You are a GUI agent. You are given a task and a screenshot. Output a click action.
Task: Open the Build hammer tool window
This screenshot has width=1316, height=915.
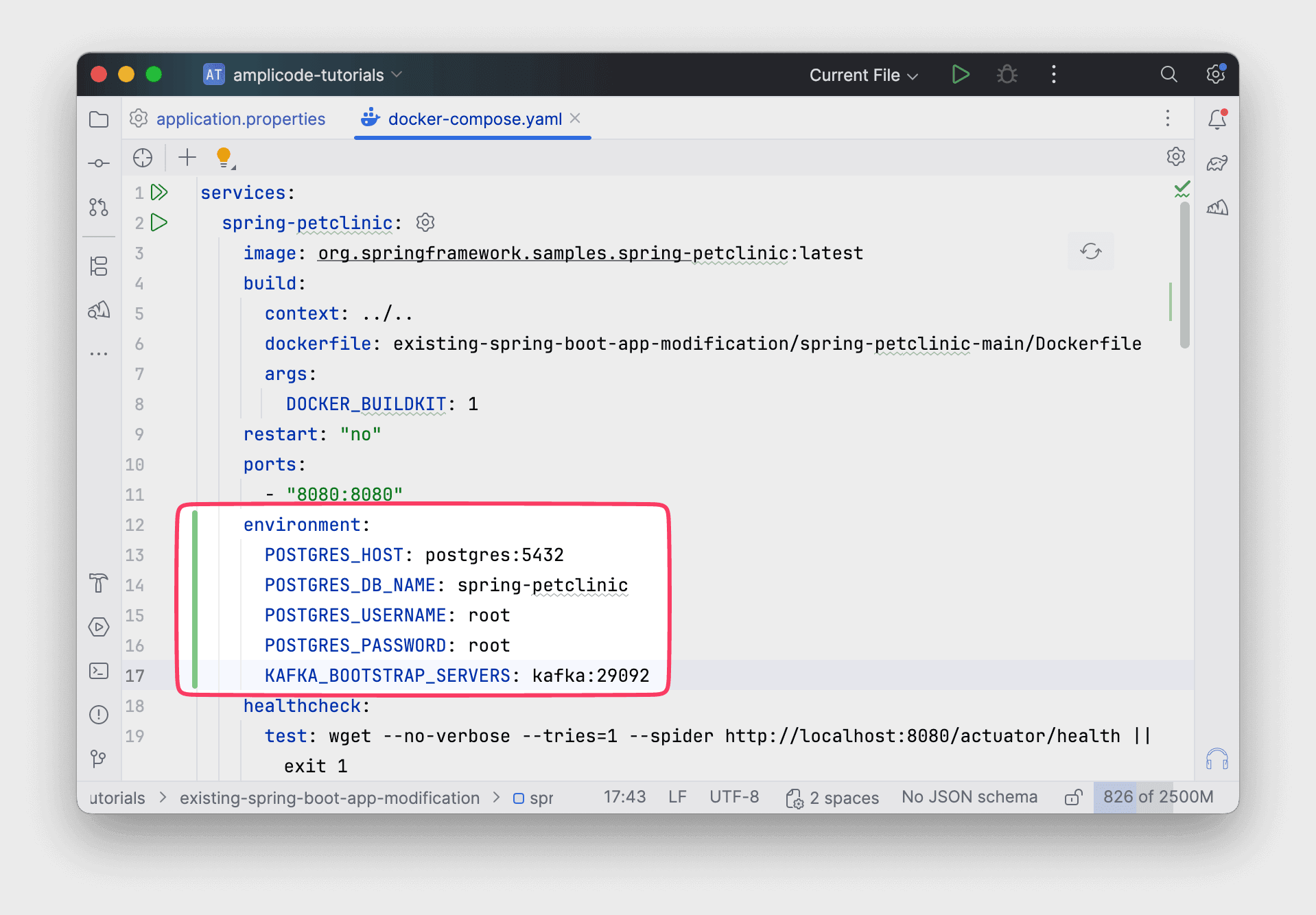coord(99,583)
